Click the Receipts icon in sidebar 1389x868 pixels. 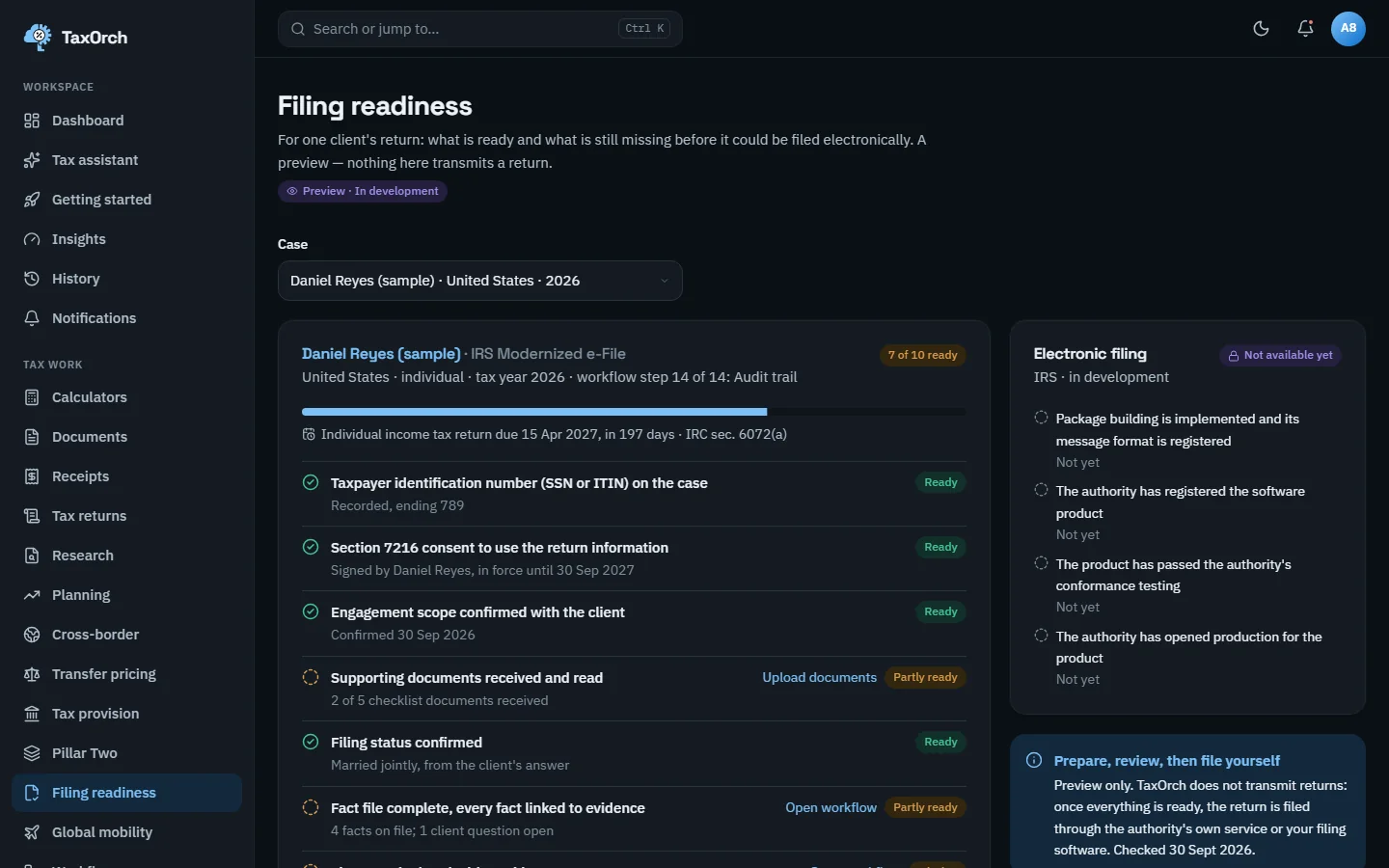pyautogui.click(x=32, y=476)
